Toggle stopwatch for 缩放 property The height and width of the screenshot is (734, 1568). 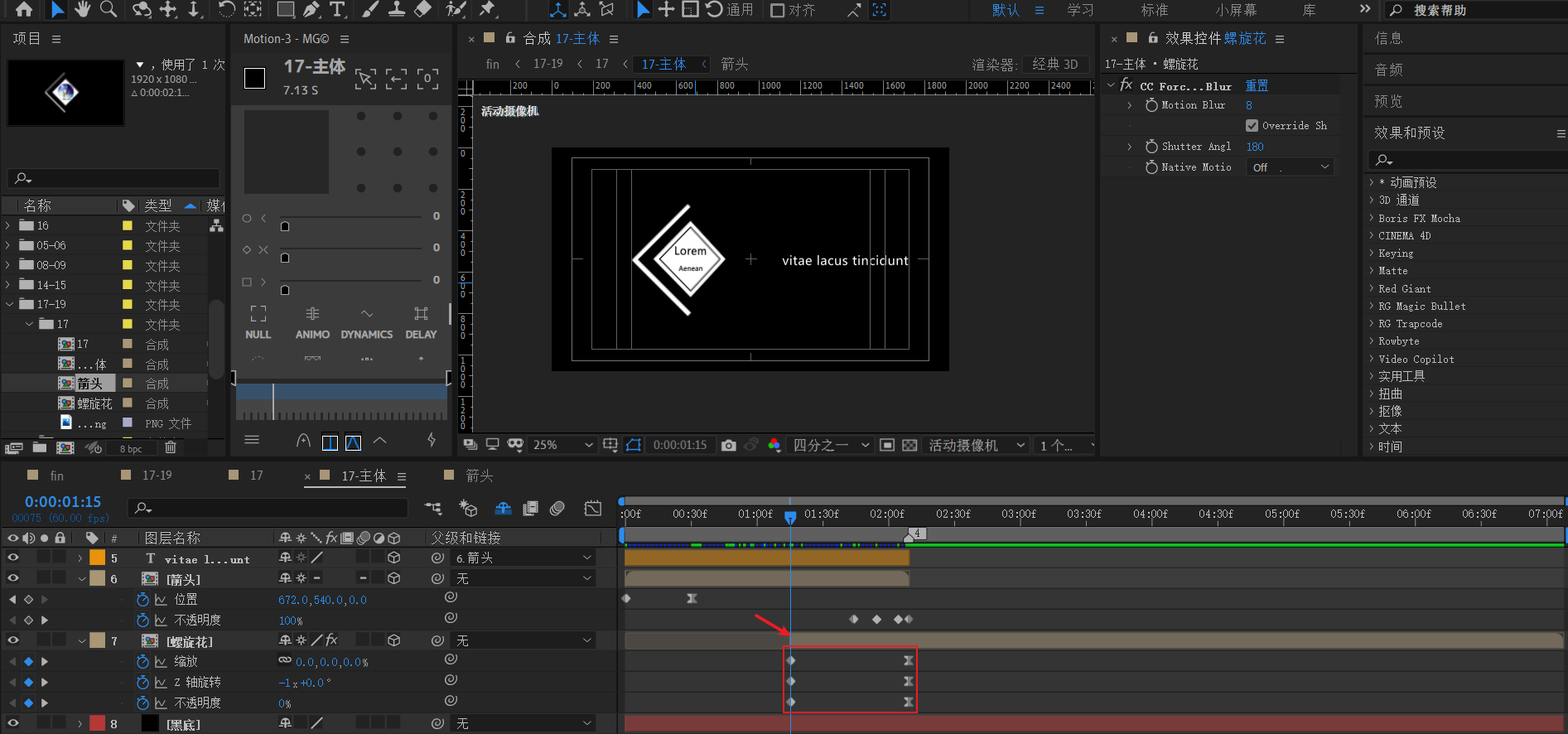click(142, 661)
